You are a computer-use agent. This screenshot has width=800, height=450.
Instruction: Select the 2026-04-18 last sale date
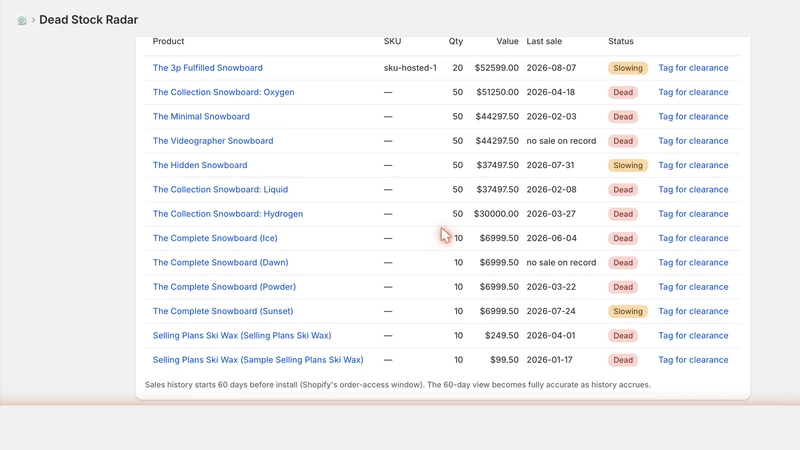coord(551,92)
